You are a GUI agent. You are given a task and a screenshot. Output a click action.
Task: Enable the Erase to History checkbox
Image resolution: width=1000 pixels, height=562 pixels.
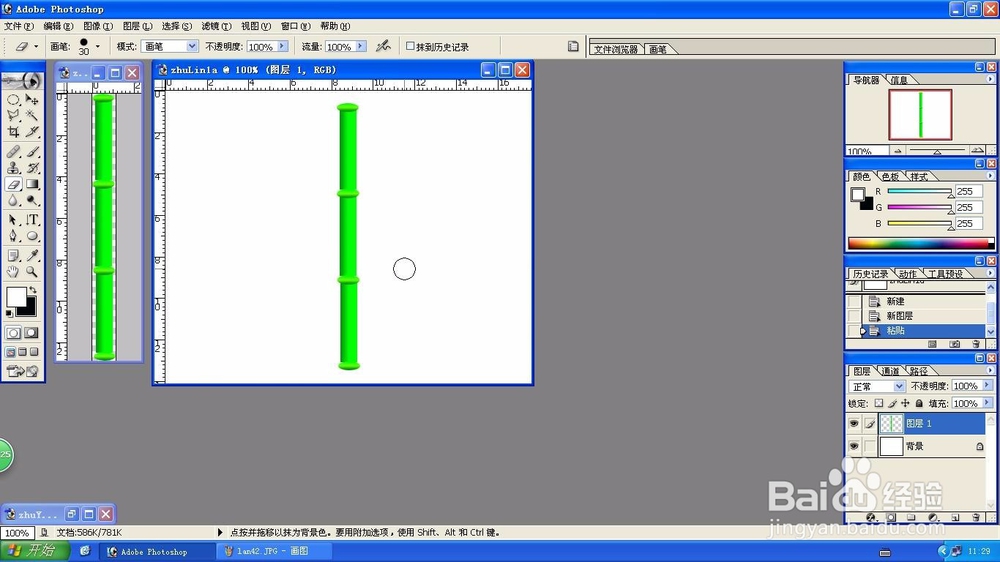pyautogui.click(x=410, y=46)
